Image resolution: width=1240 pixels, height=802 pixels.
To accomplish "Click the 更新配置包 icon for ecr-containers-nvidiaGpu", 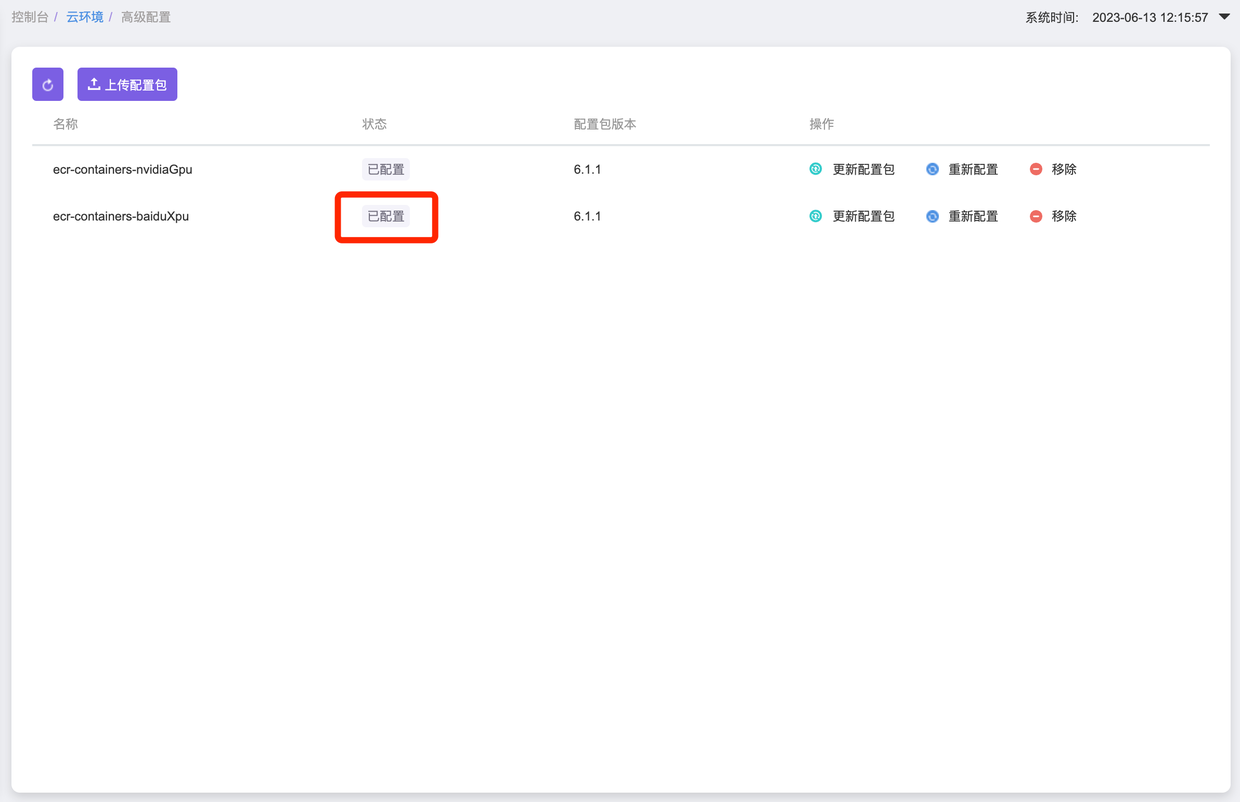I will click(x=816, y=169).
